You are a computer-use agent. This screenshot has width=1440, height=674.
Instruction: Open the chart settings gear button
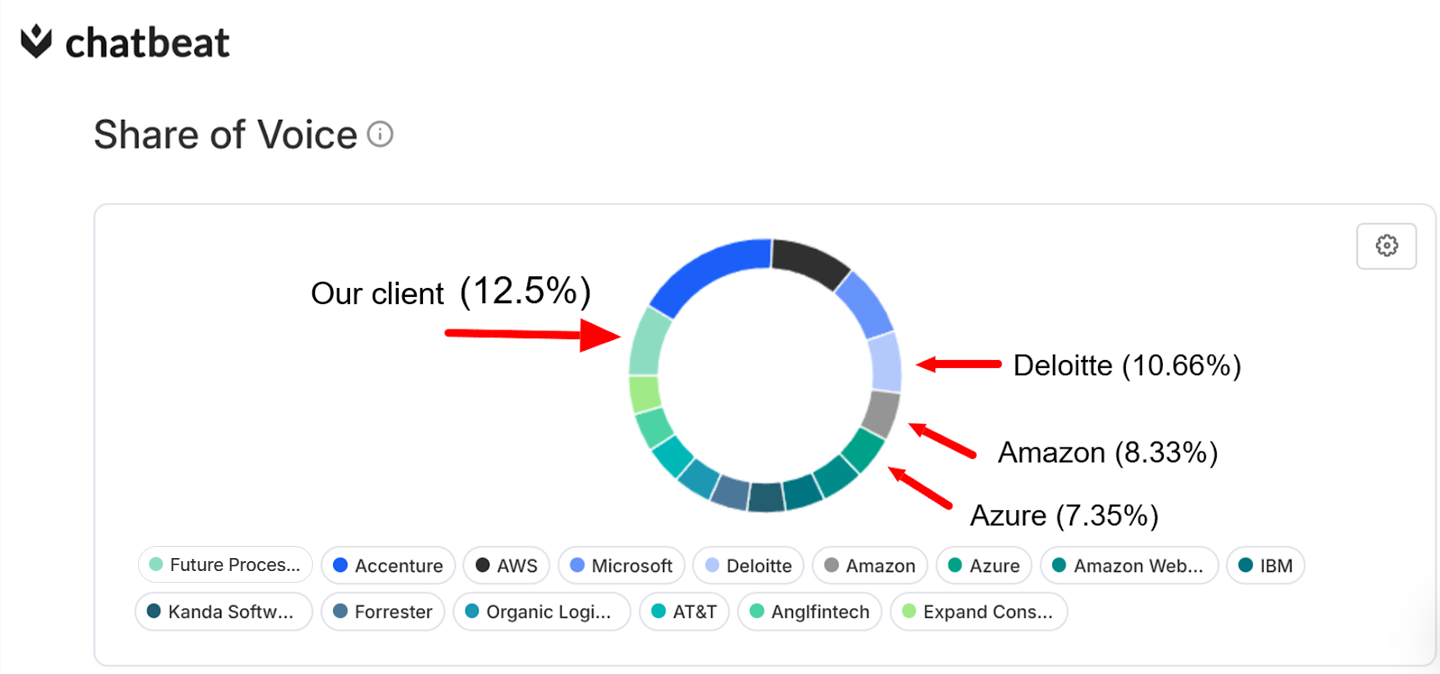tap(1386, 246)
